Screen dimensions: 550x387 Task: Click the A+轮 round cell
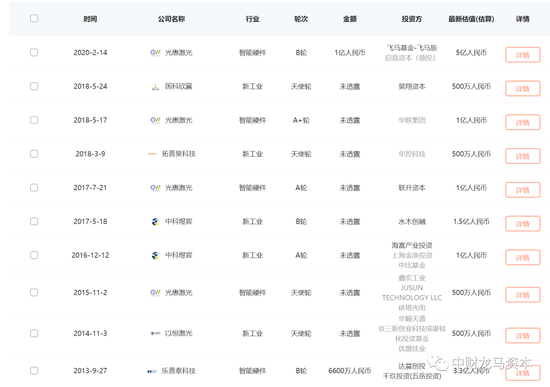(301, 120)
